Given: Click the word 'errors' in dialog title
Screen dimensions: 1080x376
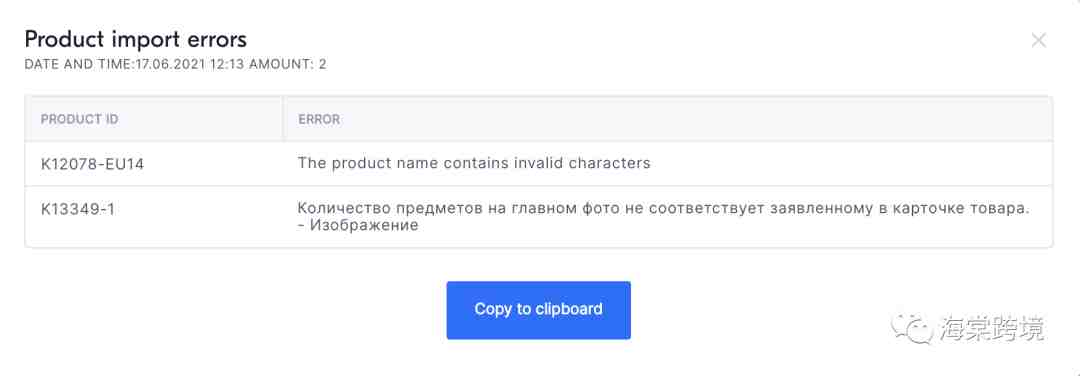Looking at the screenshot, I should point(216,39).
